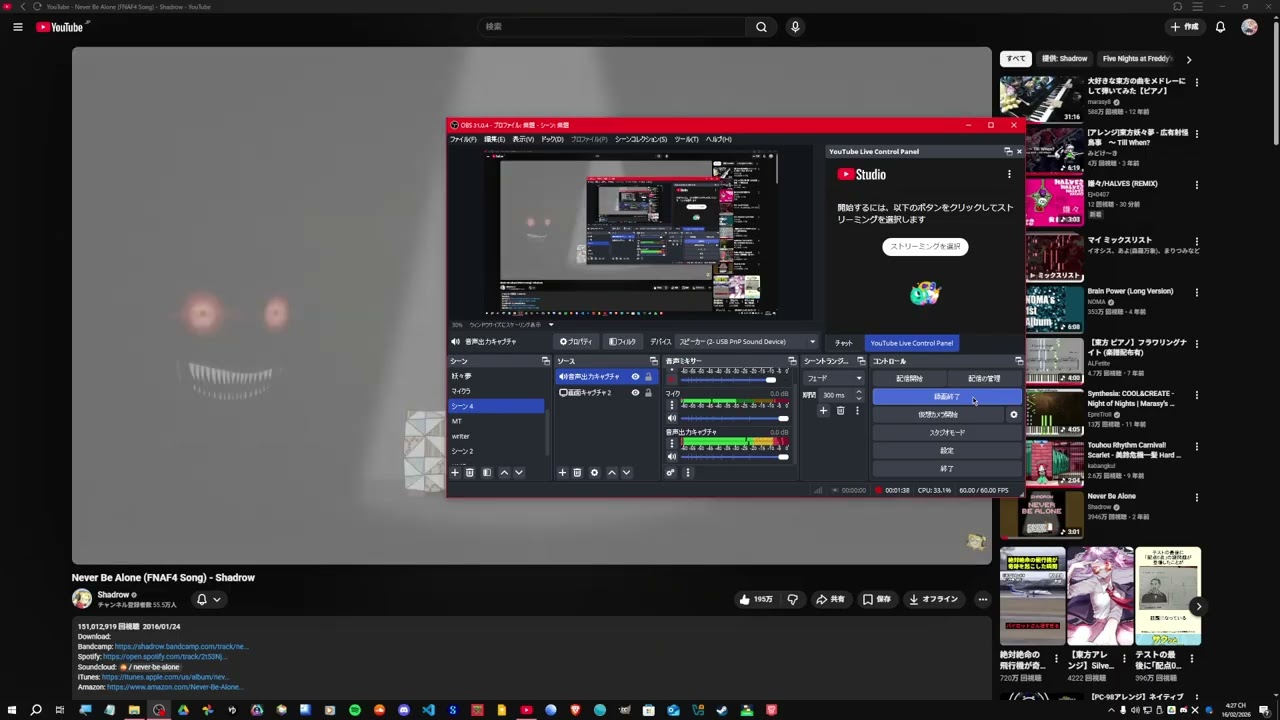
Task: Open the デバイス speaker device dropdown
Action: [747, 342]
